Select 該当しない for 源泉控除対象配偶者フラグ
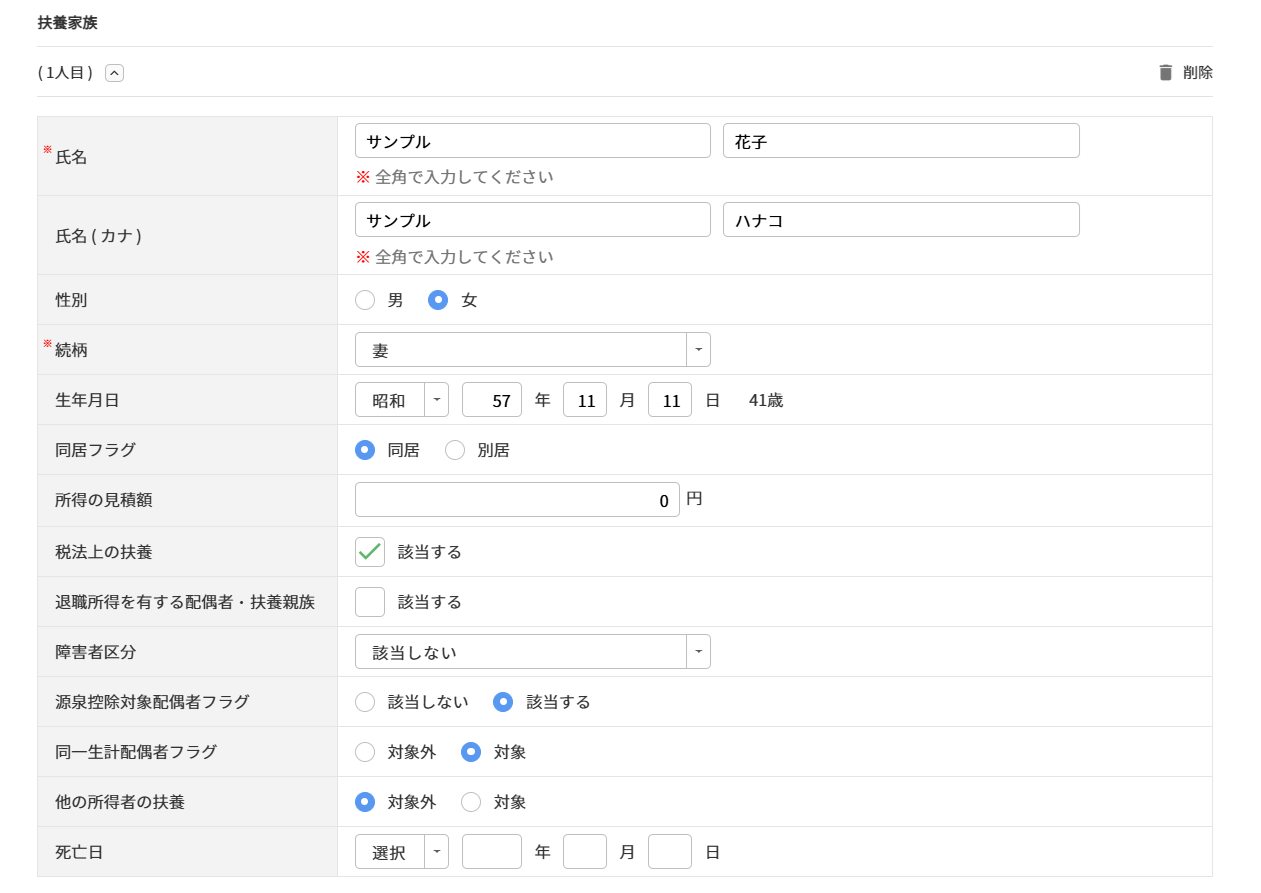 (x=365, y=702)
